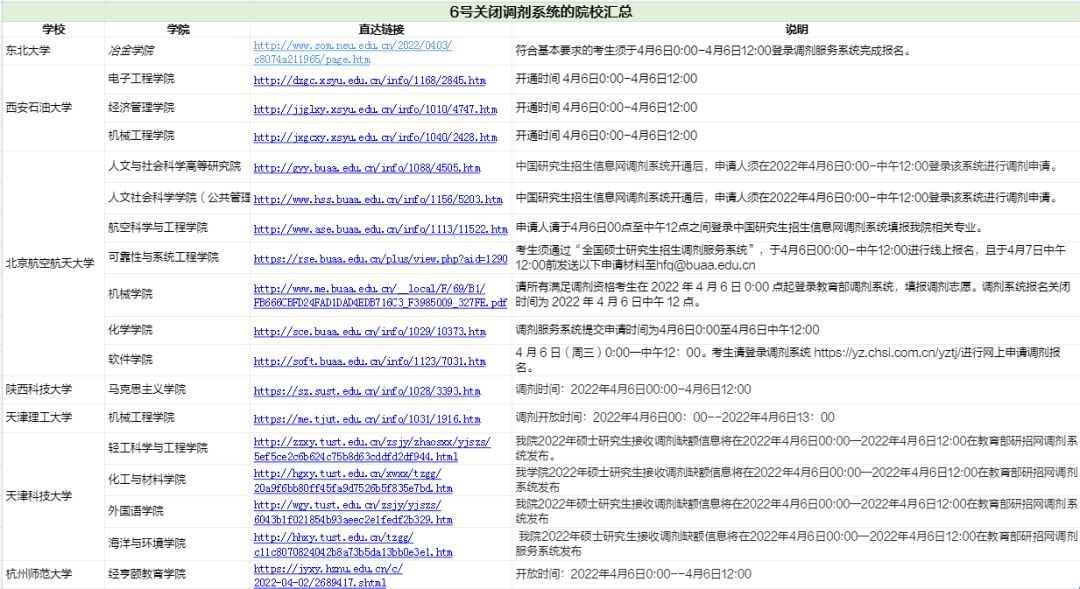Select the 东北大学 description starting 符合基本要求的考生
This screenshot has height=589, width=1080.
(796, 51)
